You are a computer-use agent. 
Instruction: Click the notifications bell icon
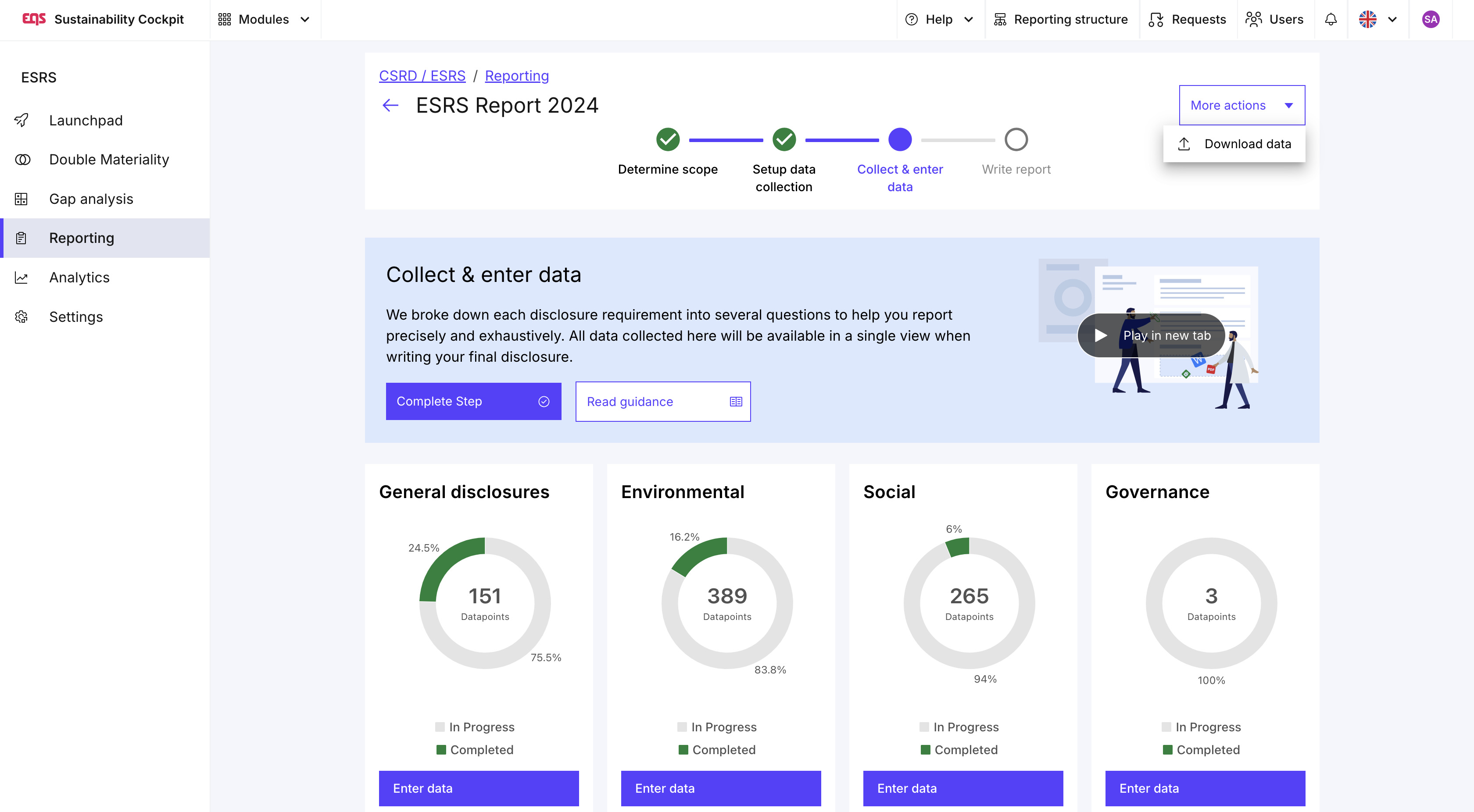tap(1331, 19)
